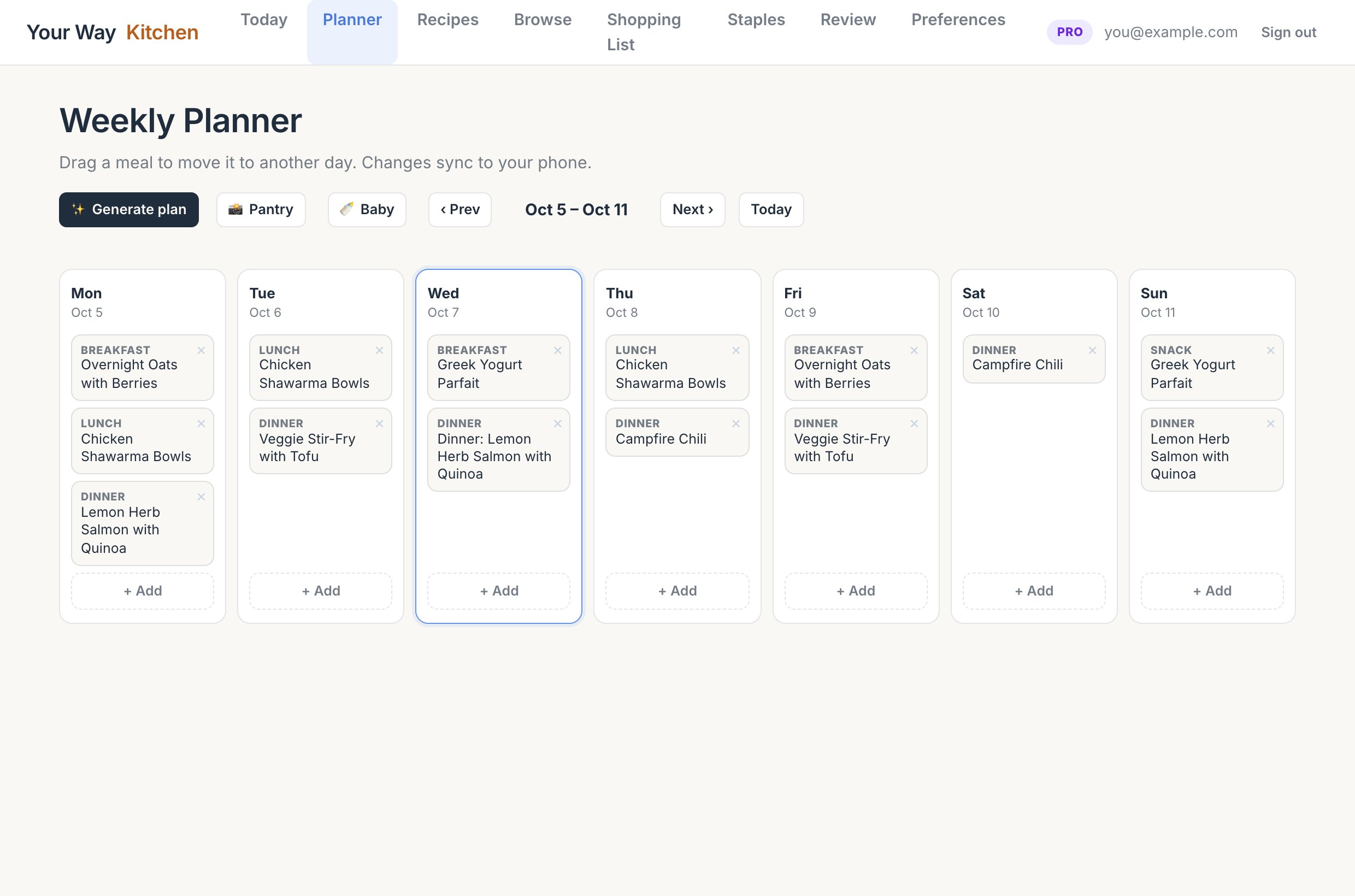
Task: Add a meal to Thursday
Action: tap(677, 591)
